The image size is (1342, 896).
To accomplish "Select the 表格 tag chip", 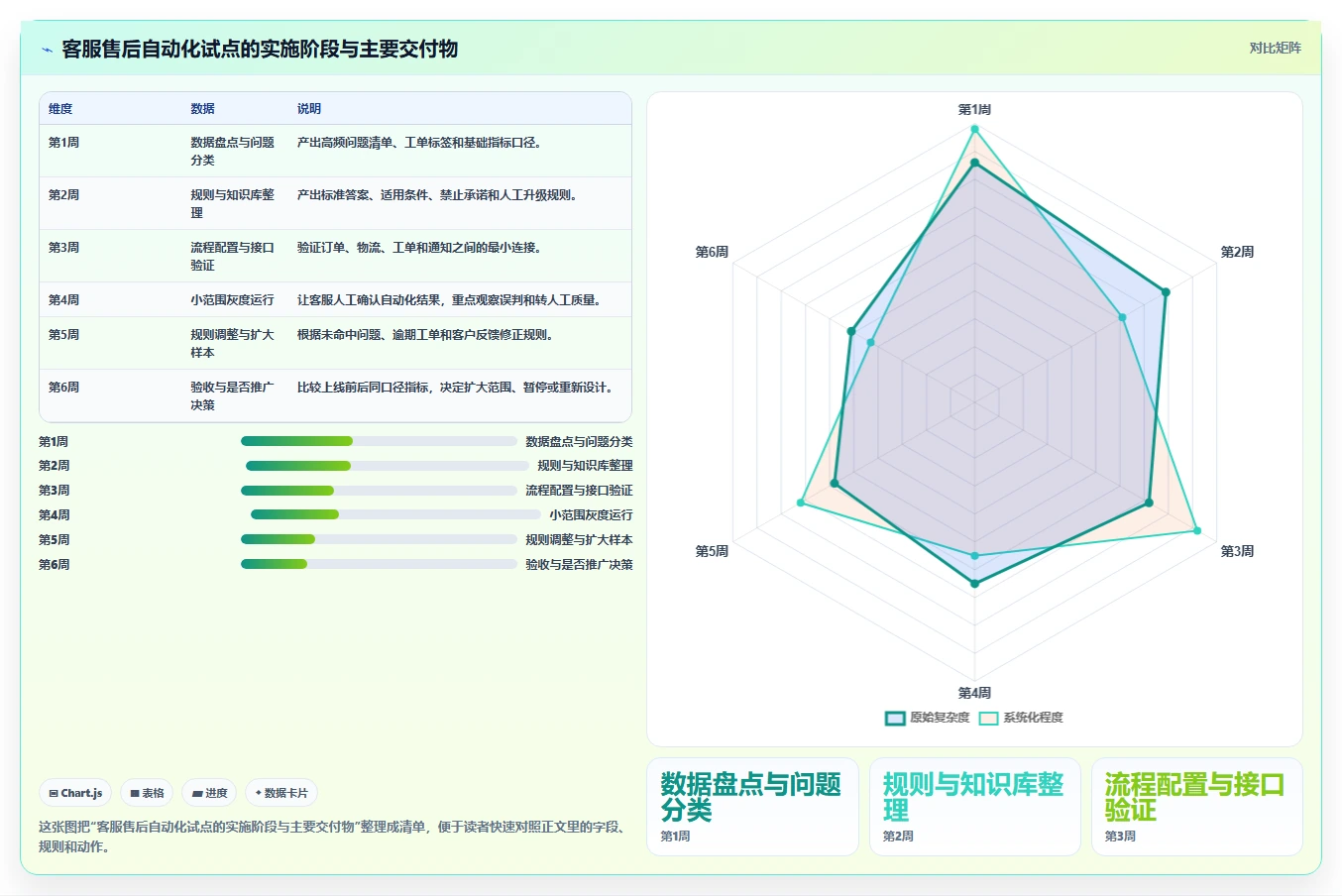I will [x=147, y=793].
